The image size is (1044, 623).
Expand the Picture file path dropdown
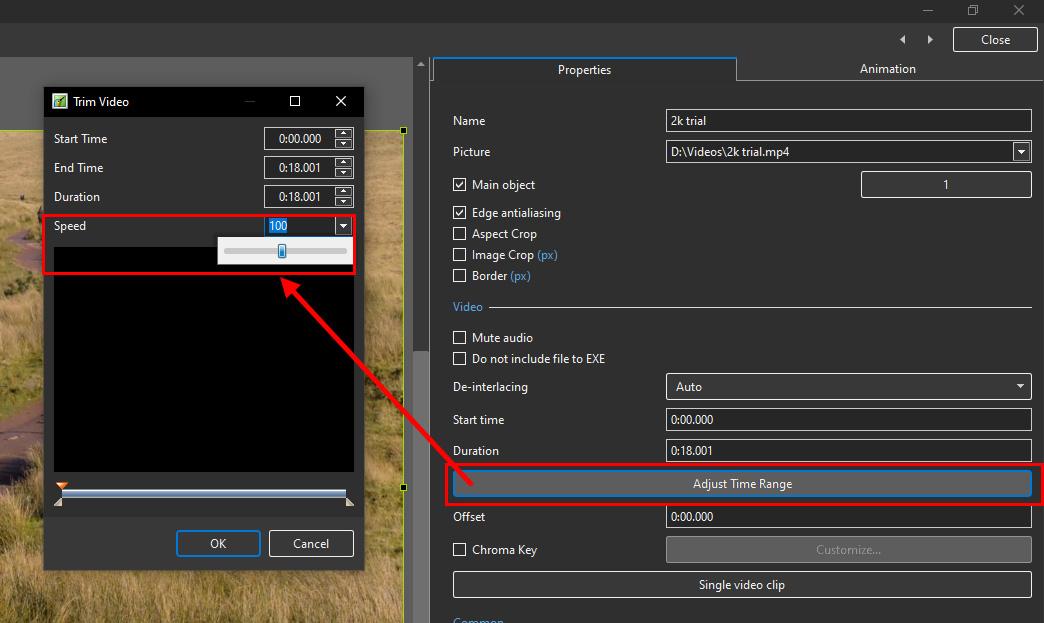(x=1021, y=152)
